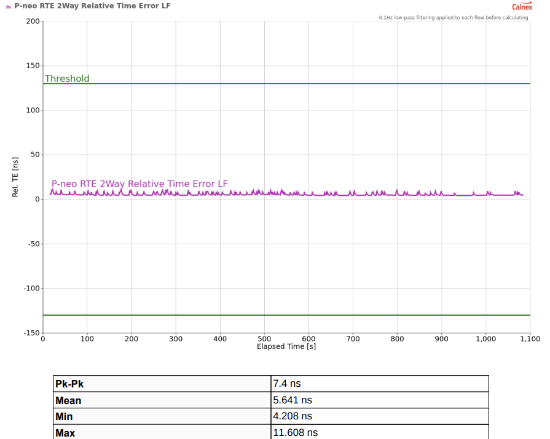Click the upper green threshold line
The width and height of the screenshot is (550, 439).
(287, 83)
